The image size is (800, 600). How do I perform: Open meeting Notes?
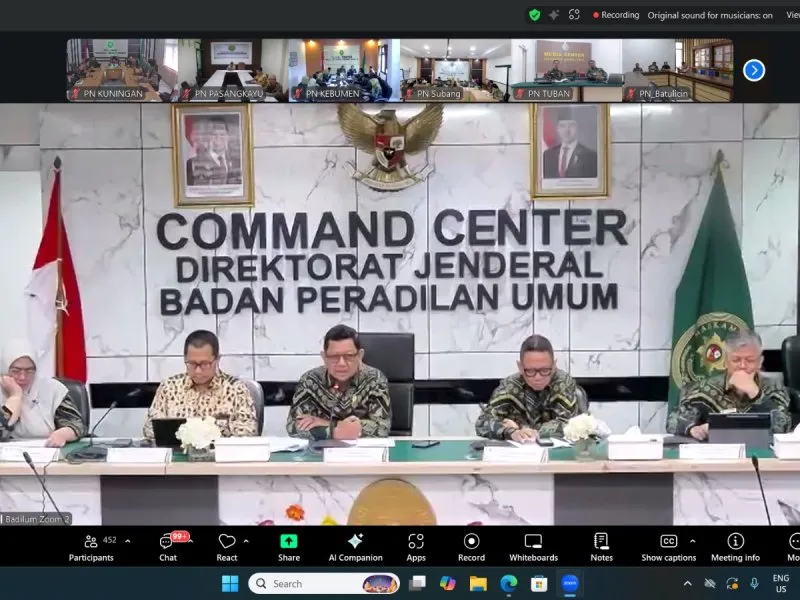(x=602, y=547)
